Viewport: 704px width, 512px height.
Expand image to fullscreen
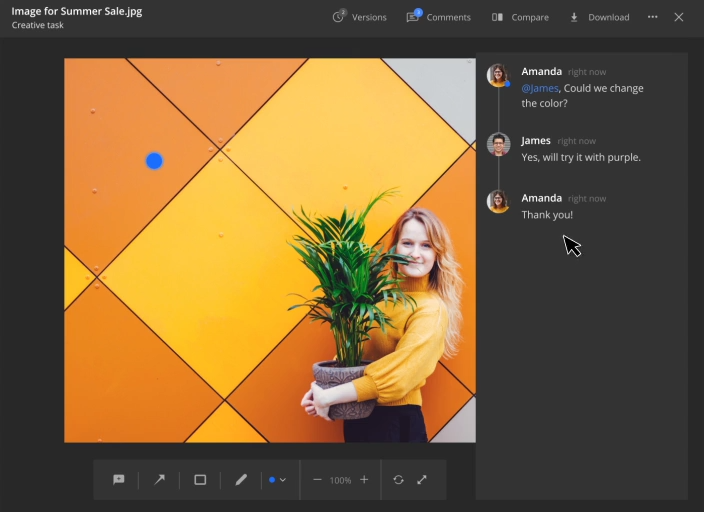tap(422, 480)
